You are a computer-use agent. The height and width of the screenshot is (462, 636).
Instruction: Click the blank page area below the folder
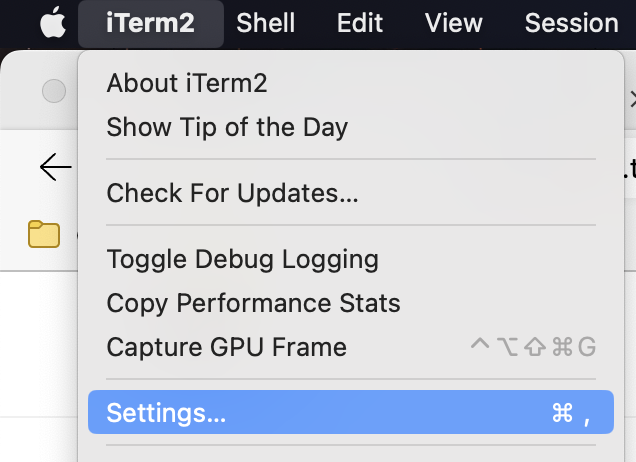[x=40, y=340]
